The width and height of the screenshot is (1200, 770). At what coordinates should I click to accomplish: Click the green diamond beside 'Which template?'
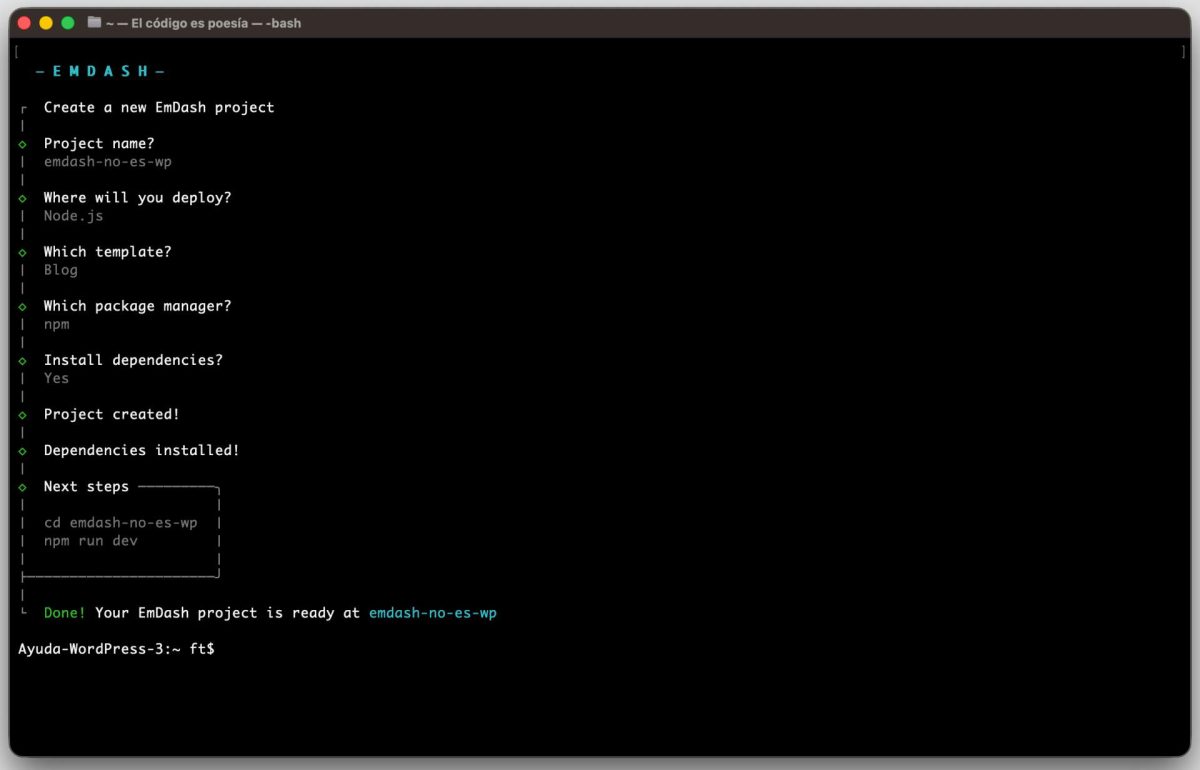[x=22, y=252]
